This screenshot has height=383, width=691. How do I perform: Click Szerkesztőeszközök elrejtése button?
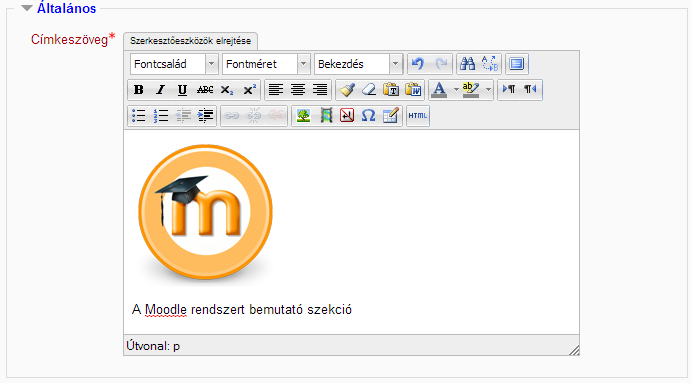coord(190,41)
